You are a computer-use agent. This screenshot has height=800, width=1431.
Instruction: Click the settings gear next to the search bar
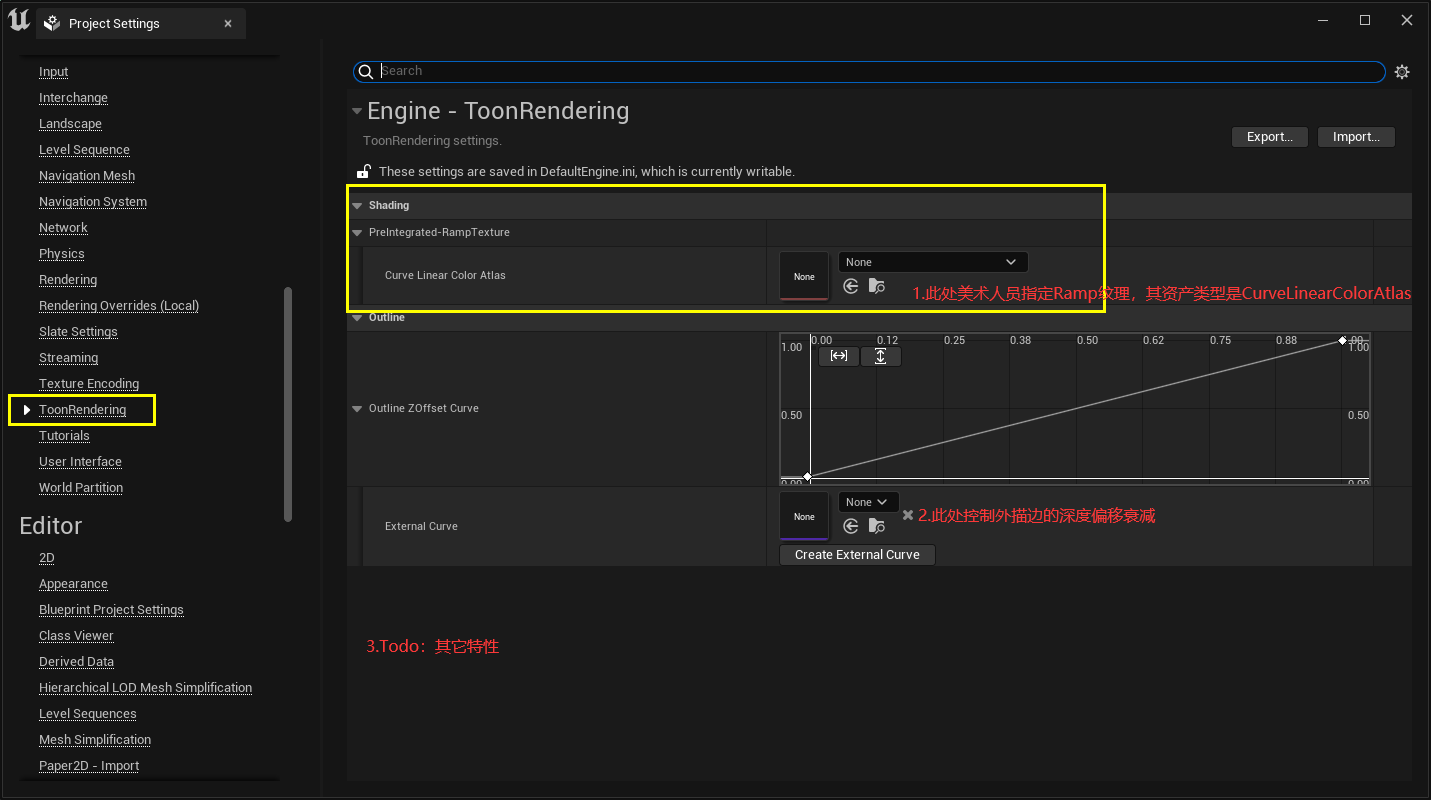(x=1402, y=71)
